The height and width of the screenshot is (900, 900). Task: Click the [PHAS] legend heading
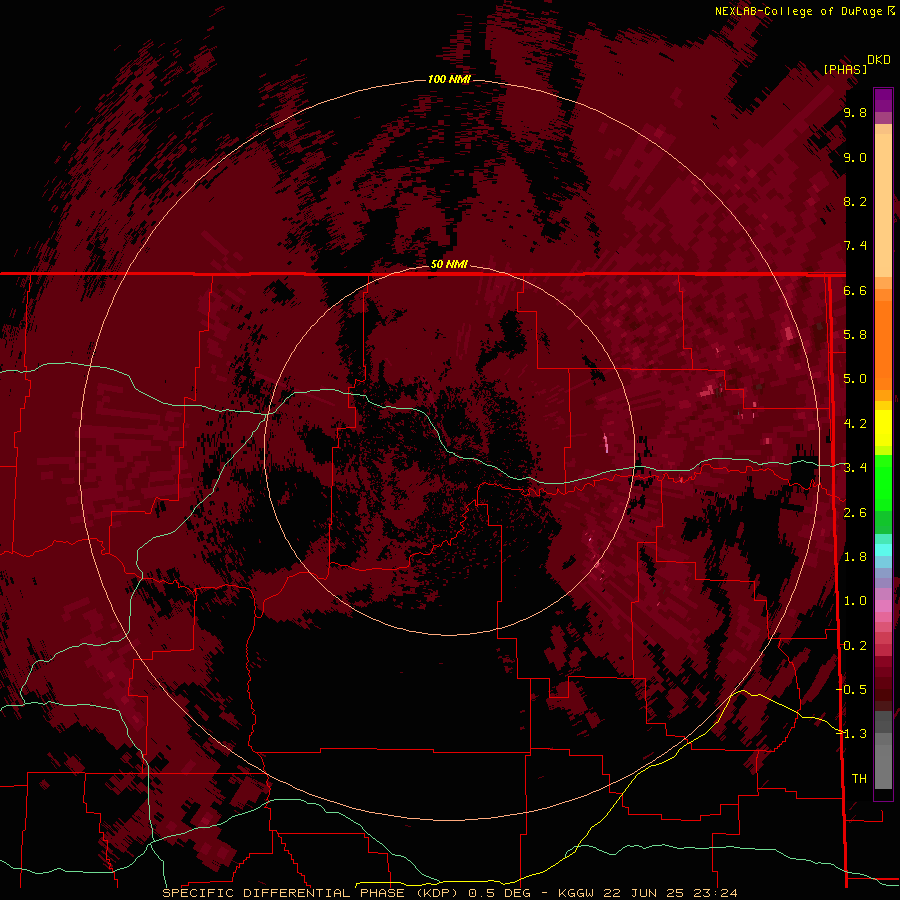click(845, 69)
